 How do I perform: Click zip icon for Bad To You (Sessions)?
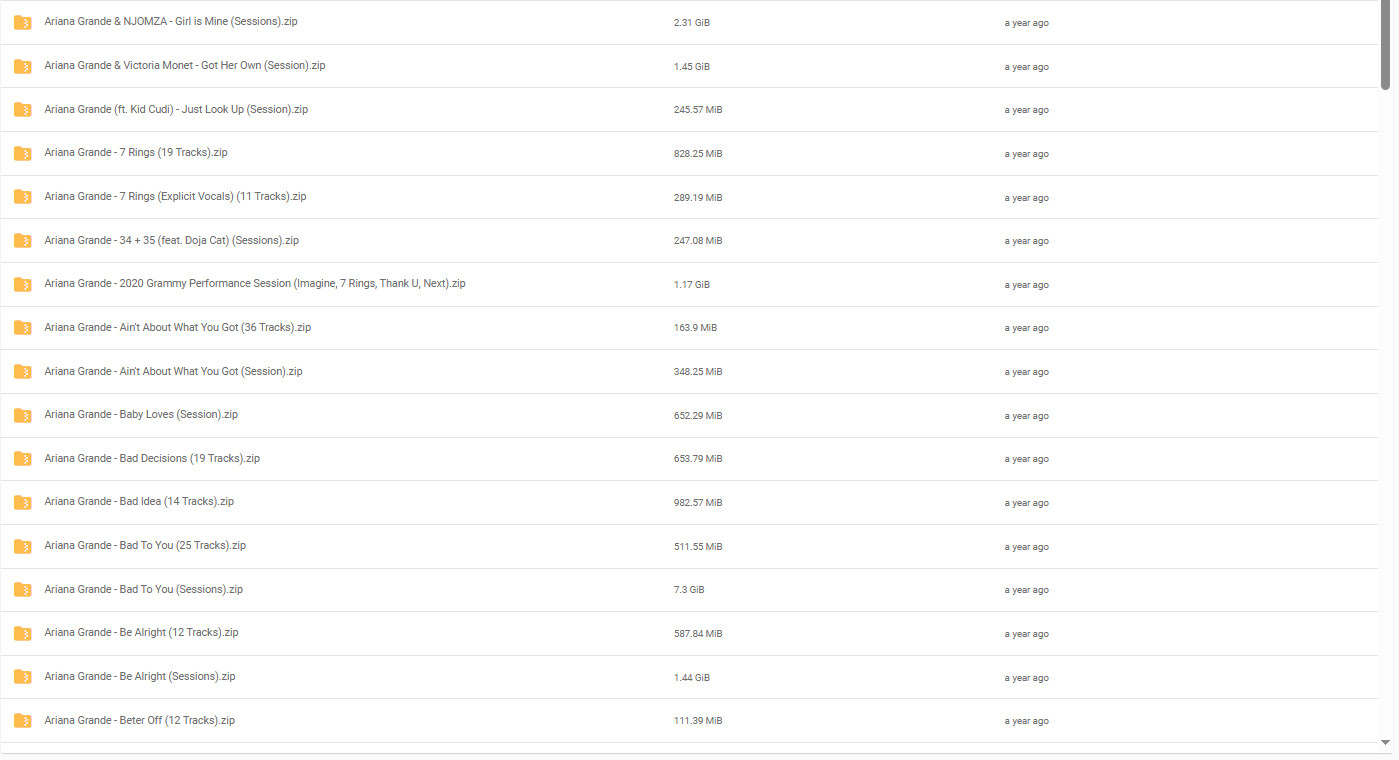(22, 590)
